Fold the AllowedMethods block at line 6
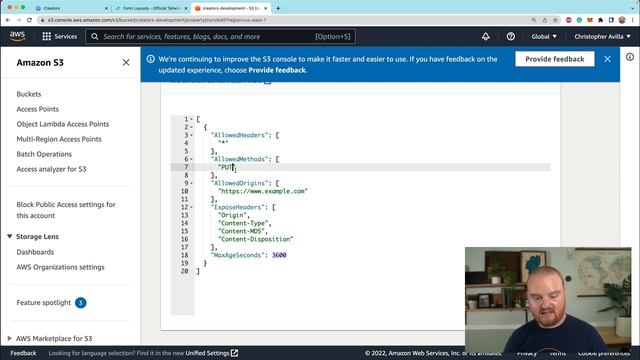 (x=191, y=159)
